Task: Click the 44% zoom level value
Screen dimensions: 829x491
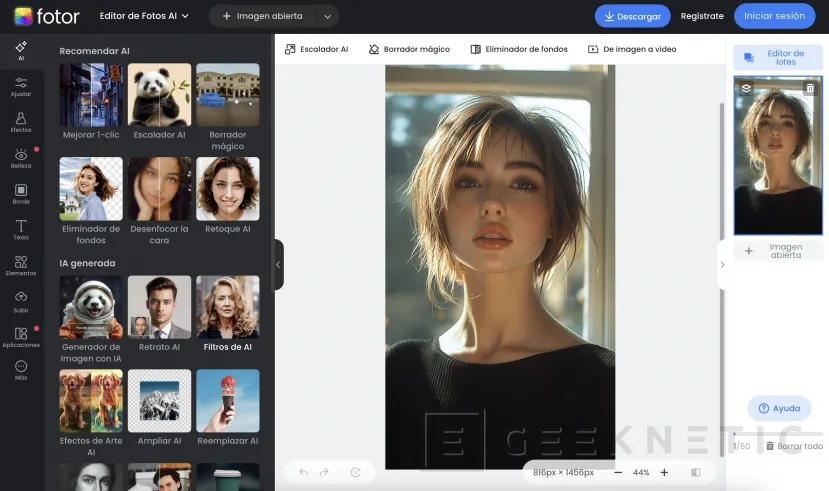Action: coord(641,473)
